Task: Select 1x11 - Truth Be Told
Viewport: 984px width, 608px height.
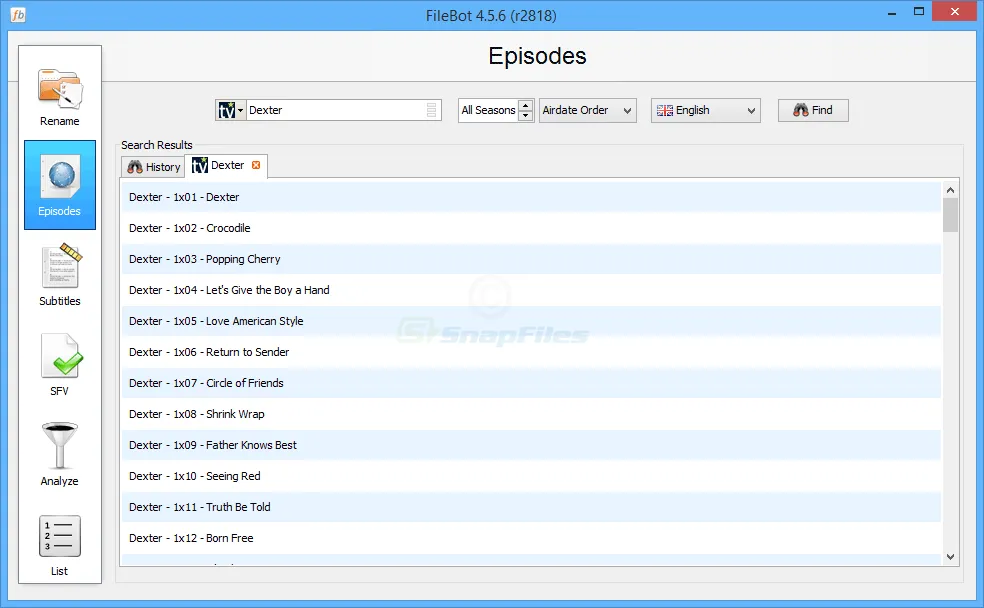Action: tap(531, 508)
